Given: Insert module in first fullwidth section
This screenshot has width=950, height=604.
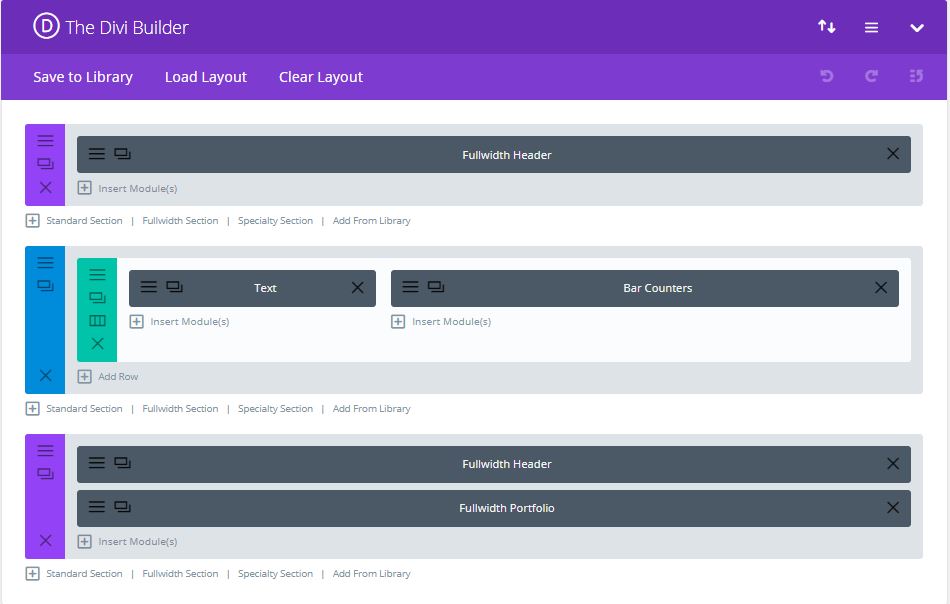Looking at the screenshot, I should pyautogui.click(x=128, y=188).
